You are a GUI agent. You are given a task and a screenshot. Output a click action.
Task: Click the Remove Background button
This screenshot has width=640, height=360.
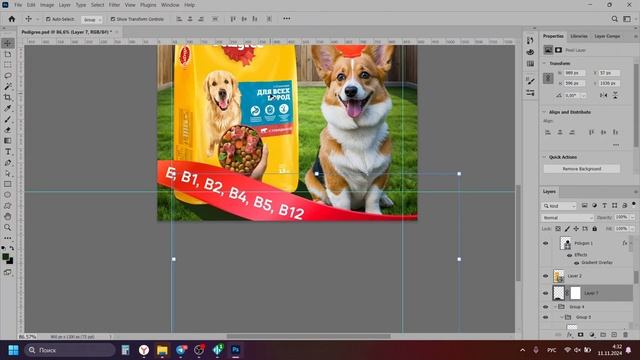[582, 169]
